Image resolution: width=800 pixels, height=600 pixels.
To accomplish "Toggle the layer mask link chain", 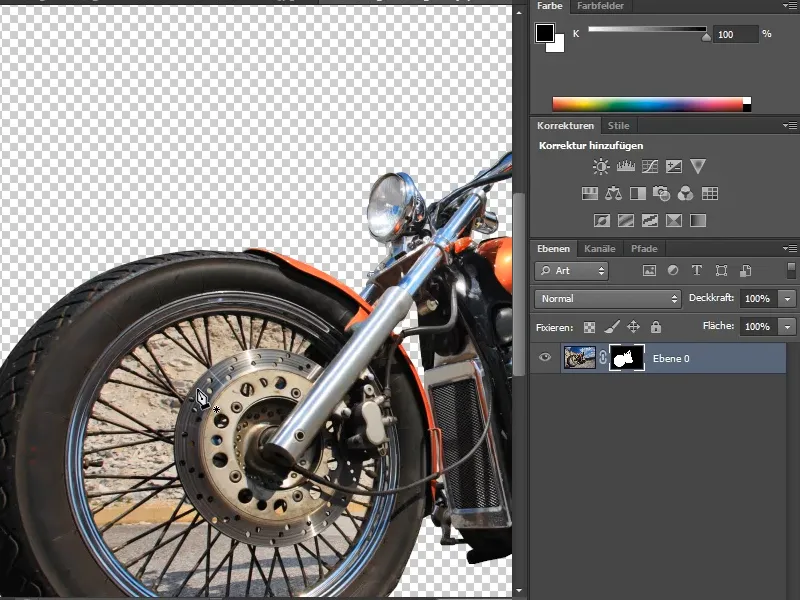I will [603, 358].
